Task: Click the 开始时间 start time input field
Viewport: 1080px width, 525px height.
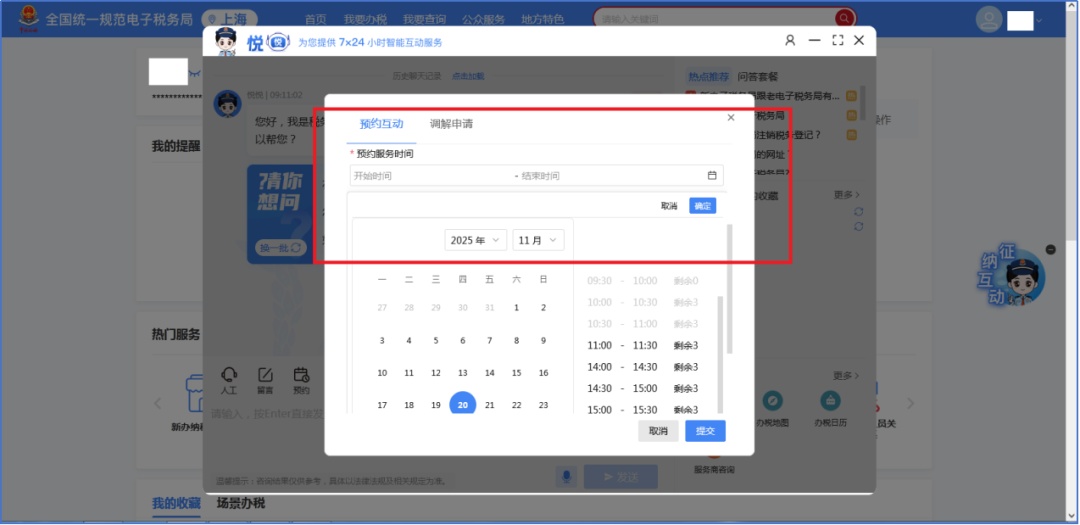Action: click(x=430, y=176)
